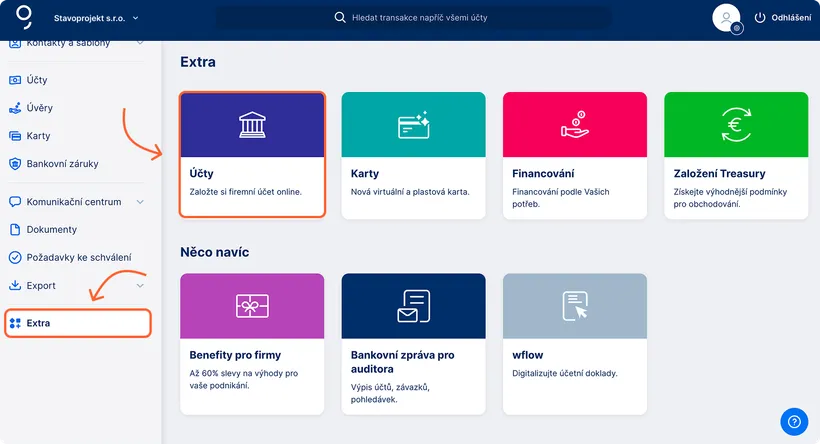Click the gift voucher Benefity icon
The width and height of the screenshot is (820, 444).
coord(252,305)
